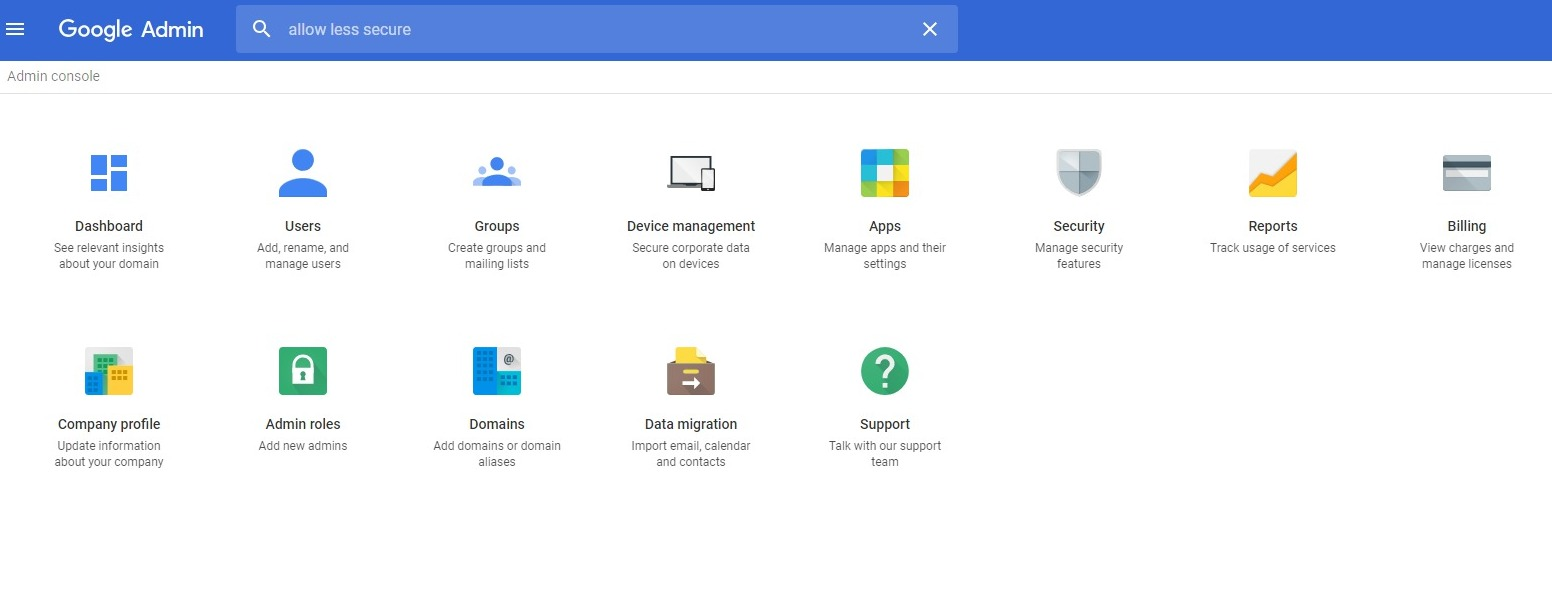Screen dimensions: 1552x593
Task: Open the Dashboard icon
Action: point(109,173)
